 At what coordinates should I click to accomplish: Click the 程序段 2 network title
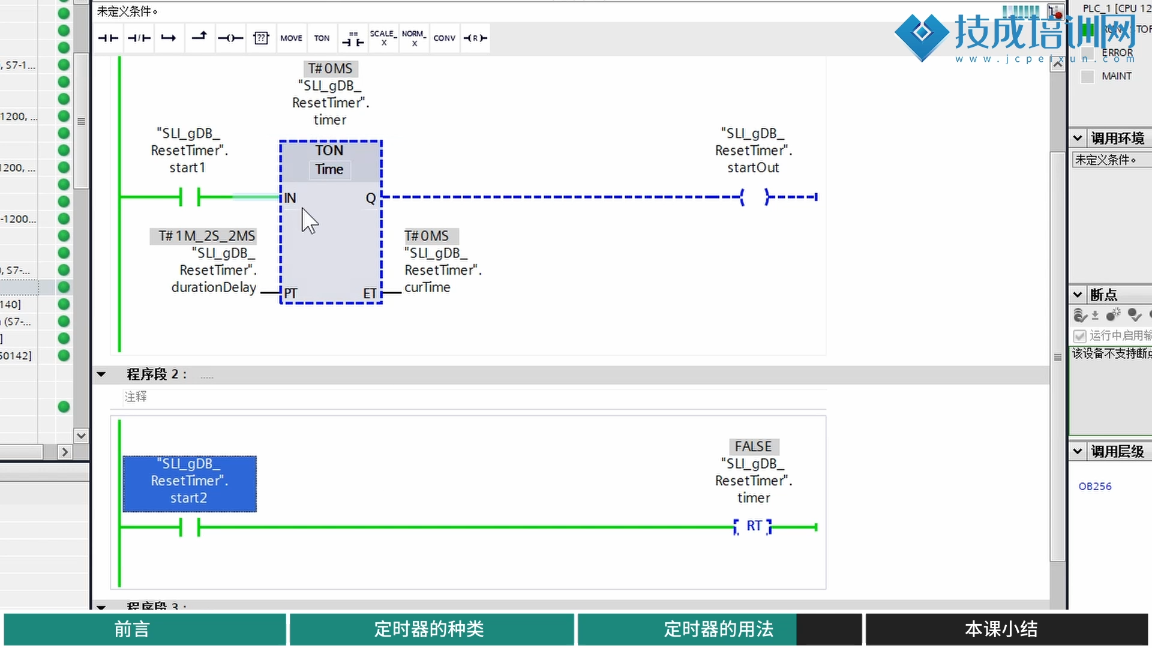click(156, 375)
